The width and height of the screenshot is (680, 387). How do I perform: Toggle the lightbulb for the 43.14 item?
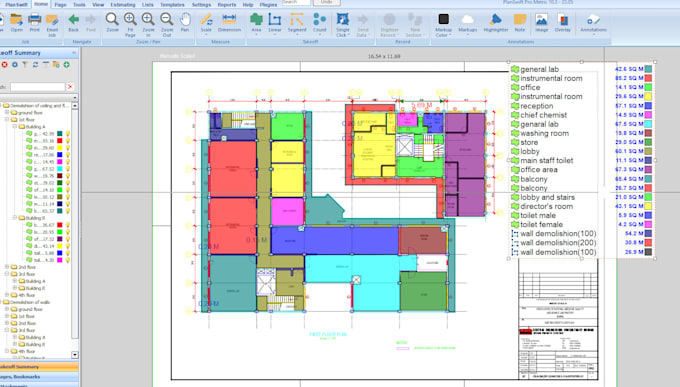click(x=68, y=246)
